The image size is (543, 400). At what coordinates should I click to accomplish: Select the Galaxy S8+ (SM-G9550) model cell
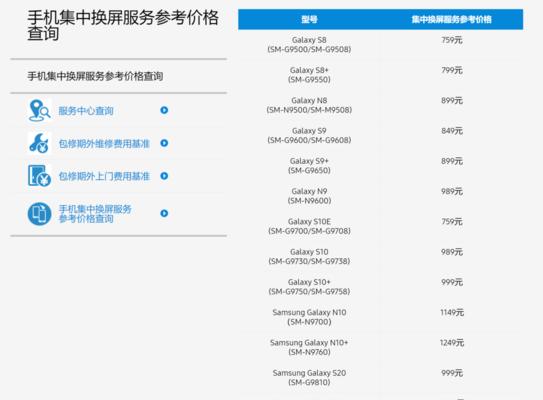309,75
